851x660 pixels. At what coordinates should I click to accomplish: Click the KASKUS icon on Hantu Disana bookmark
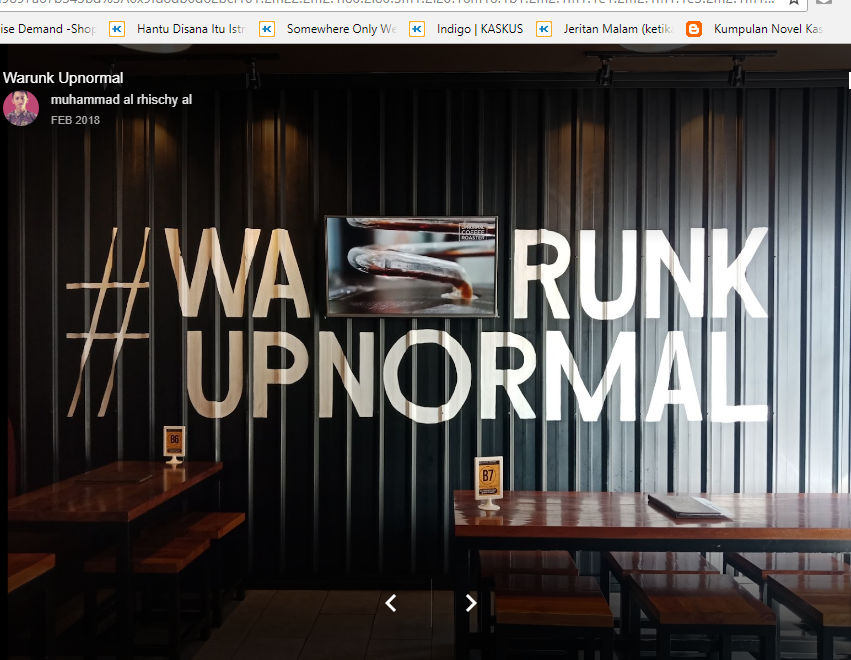click(117, 30)
